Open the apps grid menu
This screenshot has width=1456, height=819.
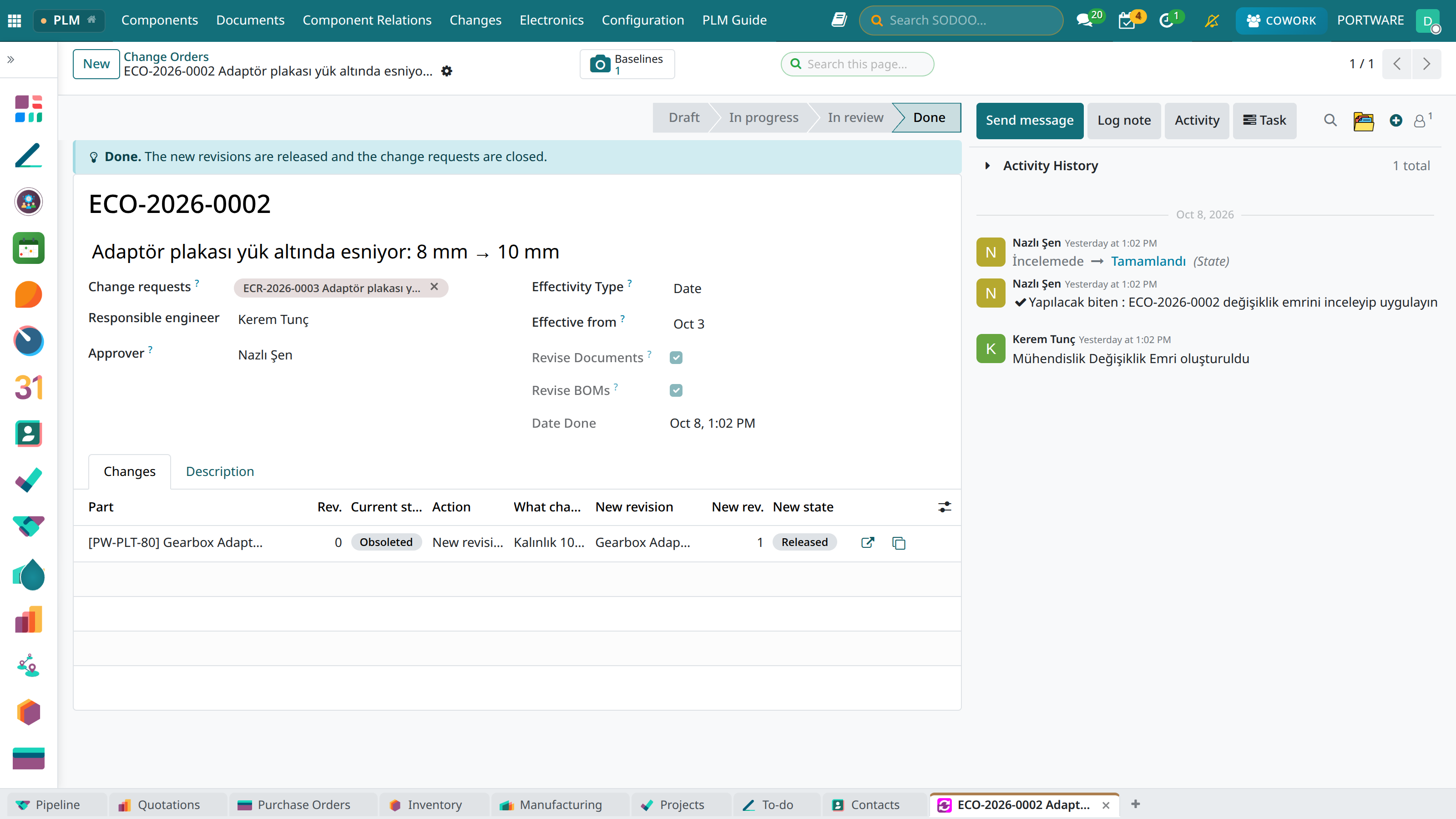[15, 20]
